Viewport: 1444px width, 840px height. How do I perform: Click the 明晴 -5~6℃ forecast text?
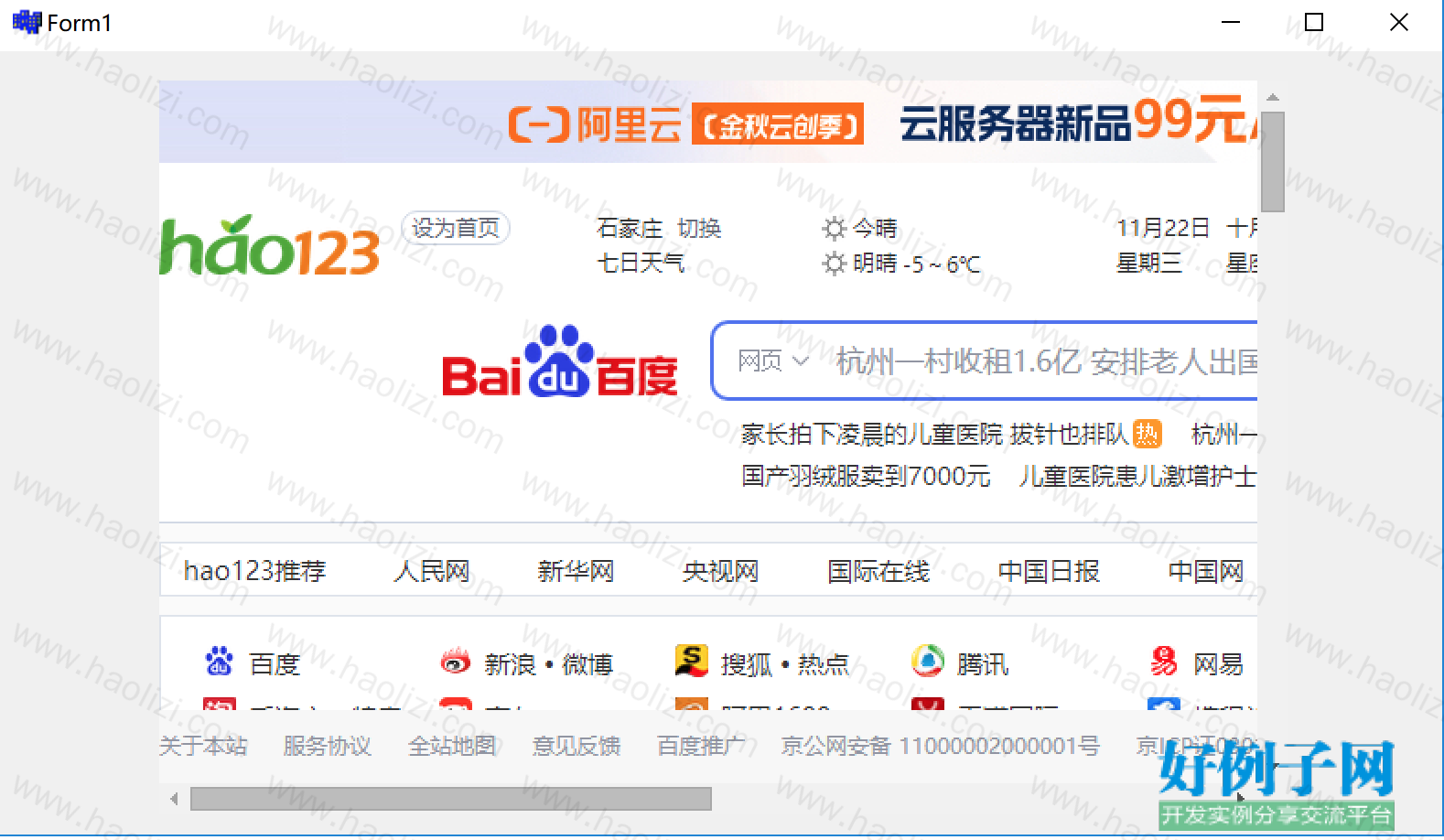(916, 264)
